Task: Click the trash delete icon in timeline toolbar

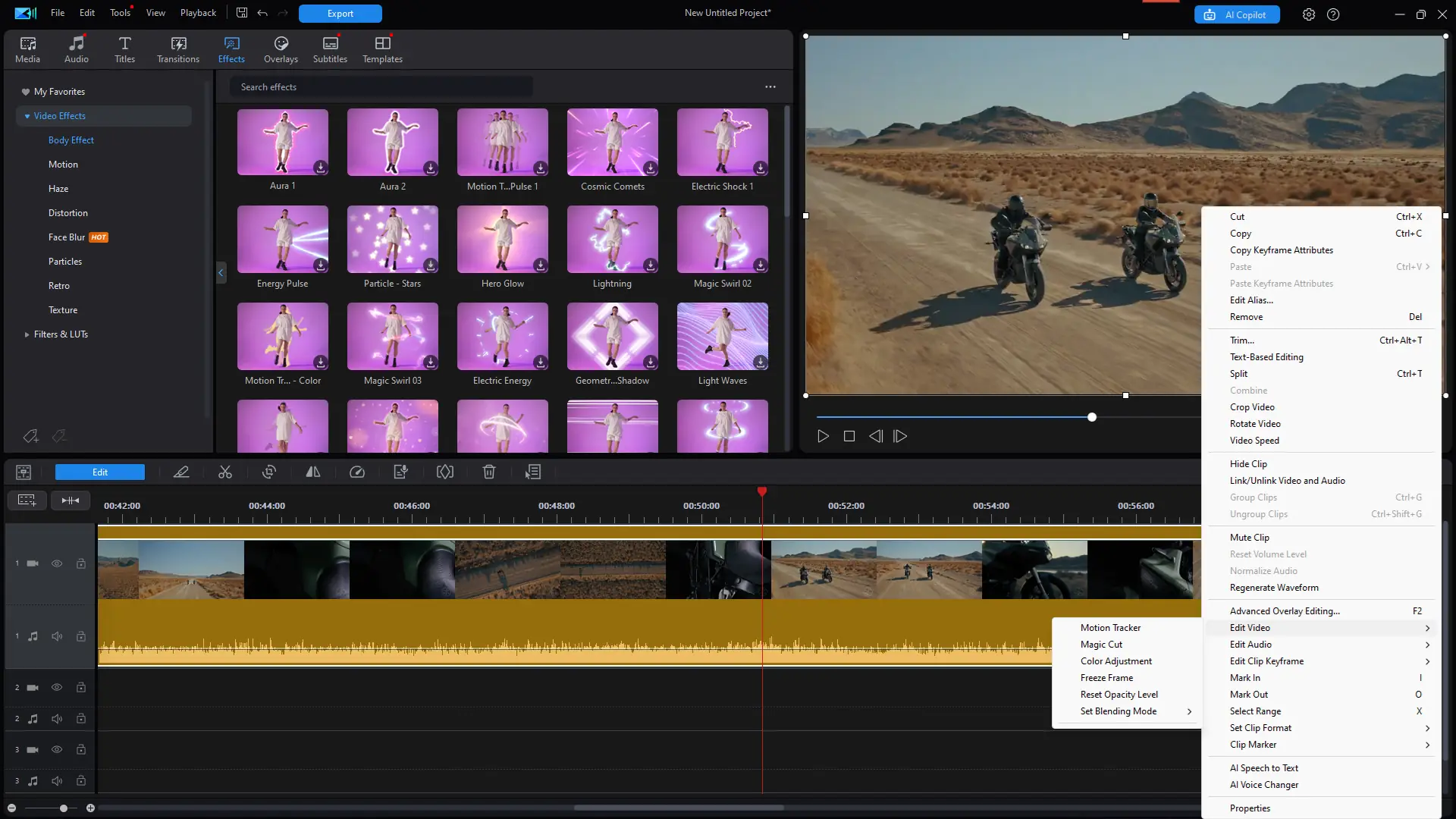Action: tap(489, 472)
